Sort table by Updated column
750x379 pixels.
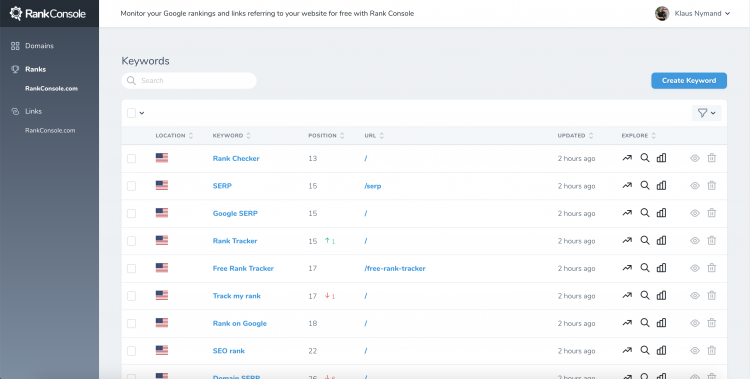(575, 135)
